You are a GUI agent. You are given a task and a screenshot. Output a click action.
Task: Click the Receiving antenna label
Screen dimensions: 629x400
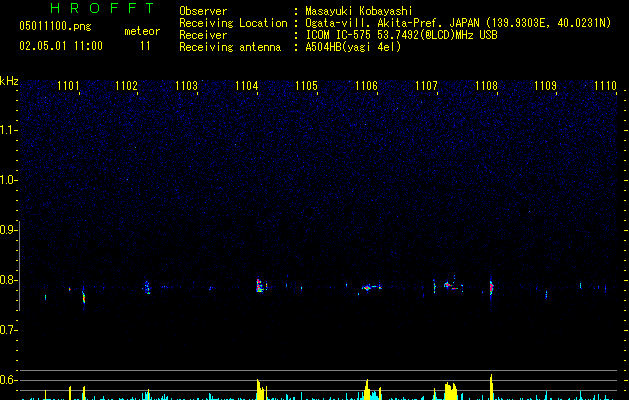point(230,47)
